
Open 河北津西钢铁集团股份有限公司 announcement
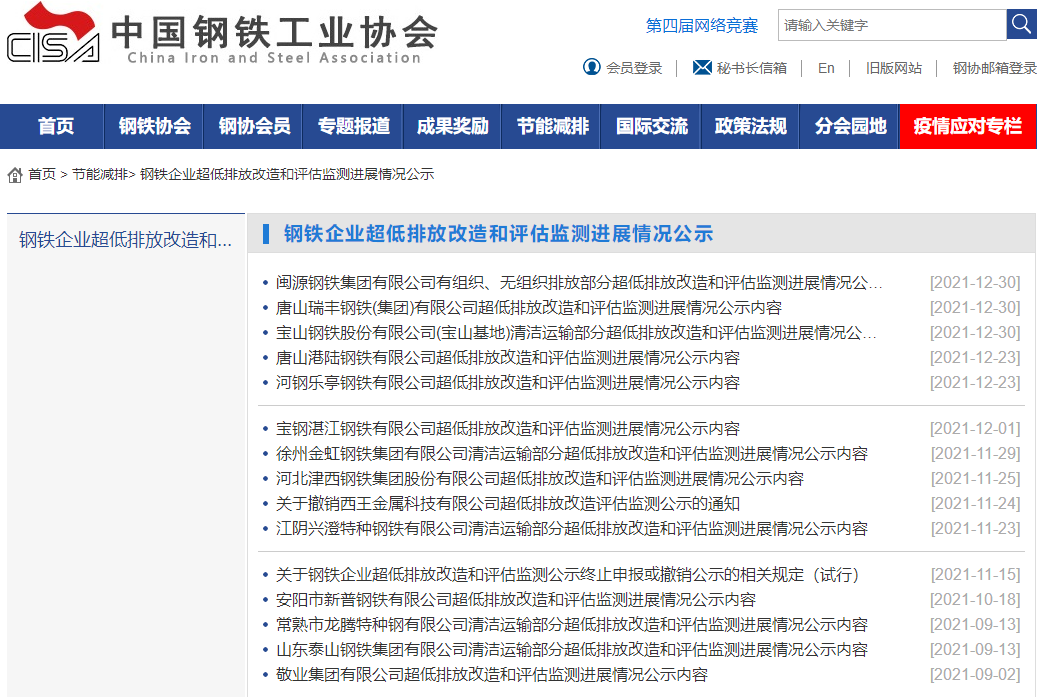540,479
